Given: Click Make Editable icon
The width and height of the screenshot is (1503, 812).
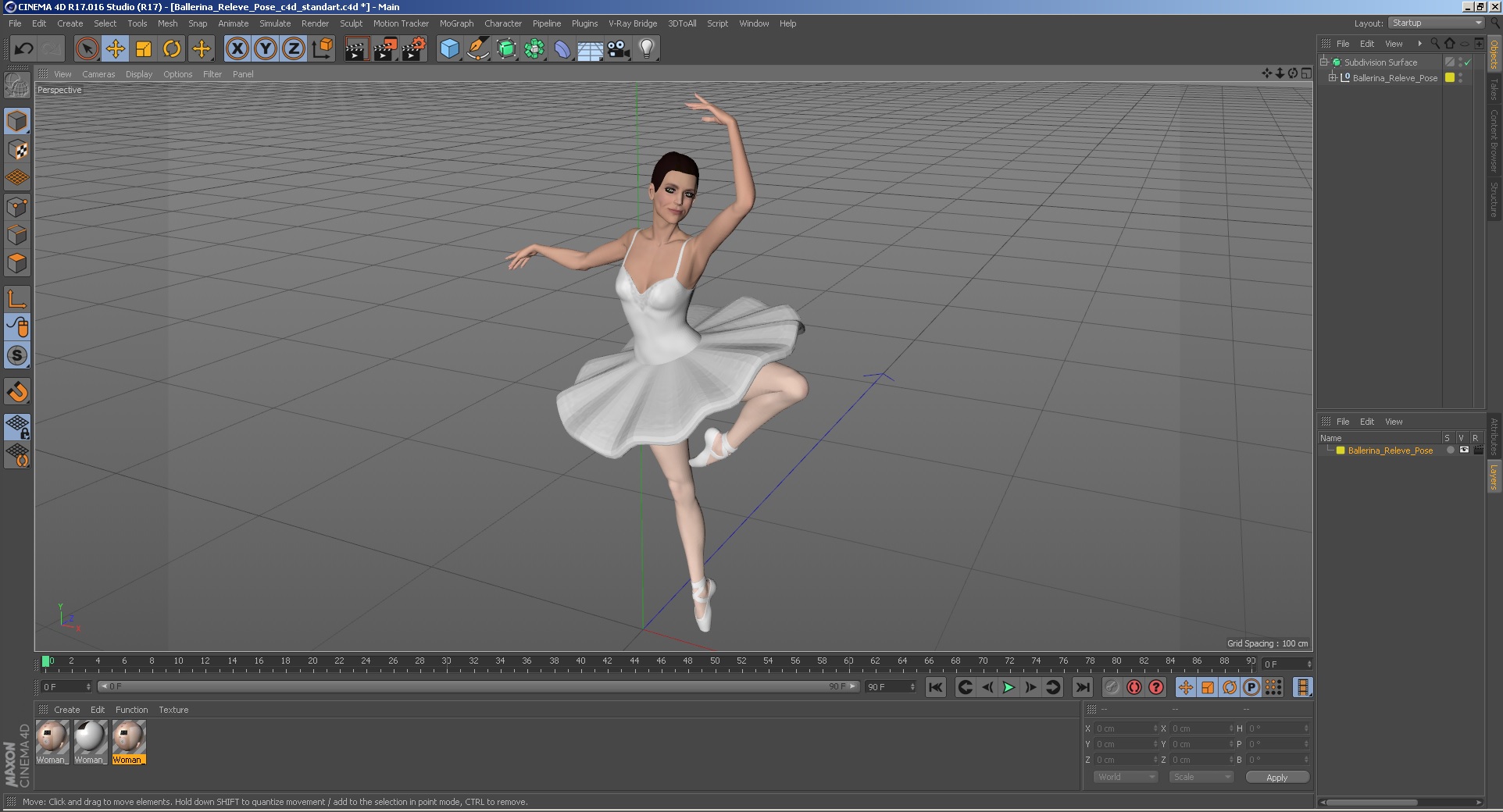Looking at the screenshot, I should (17, 85).
